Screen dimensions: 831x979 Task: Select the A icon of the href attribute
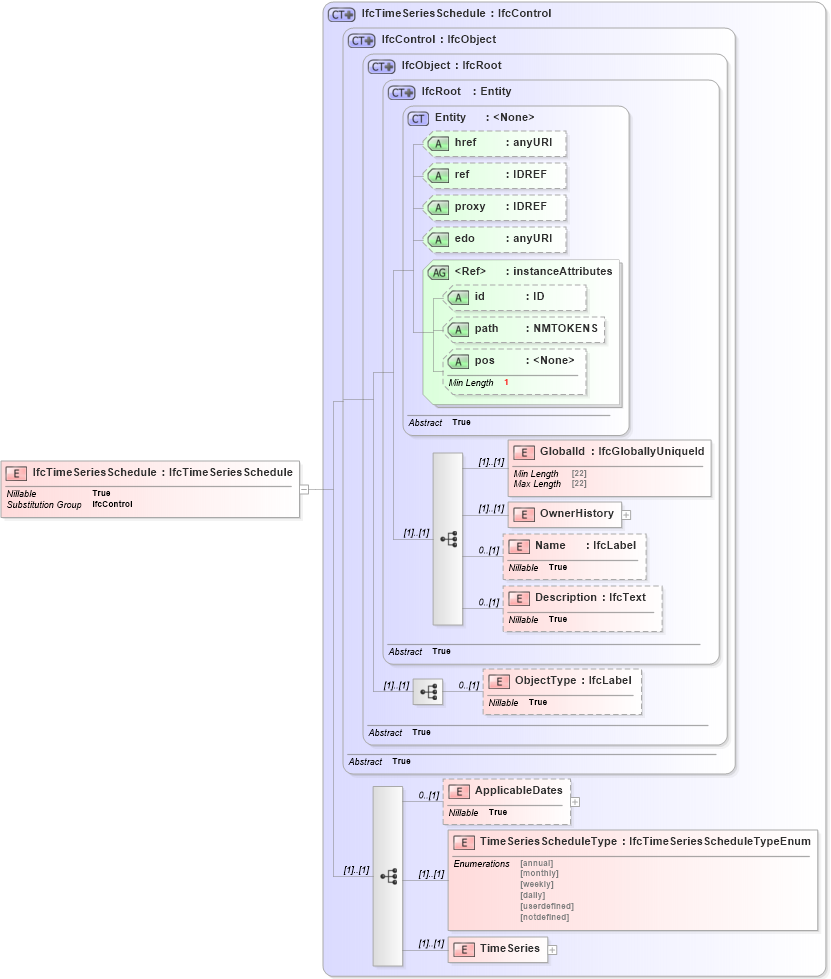pyautogui.click(x=437, y=143)
